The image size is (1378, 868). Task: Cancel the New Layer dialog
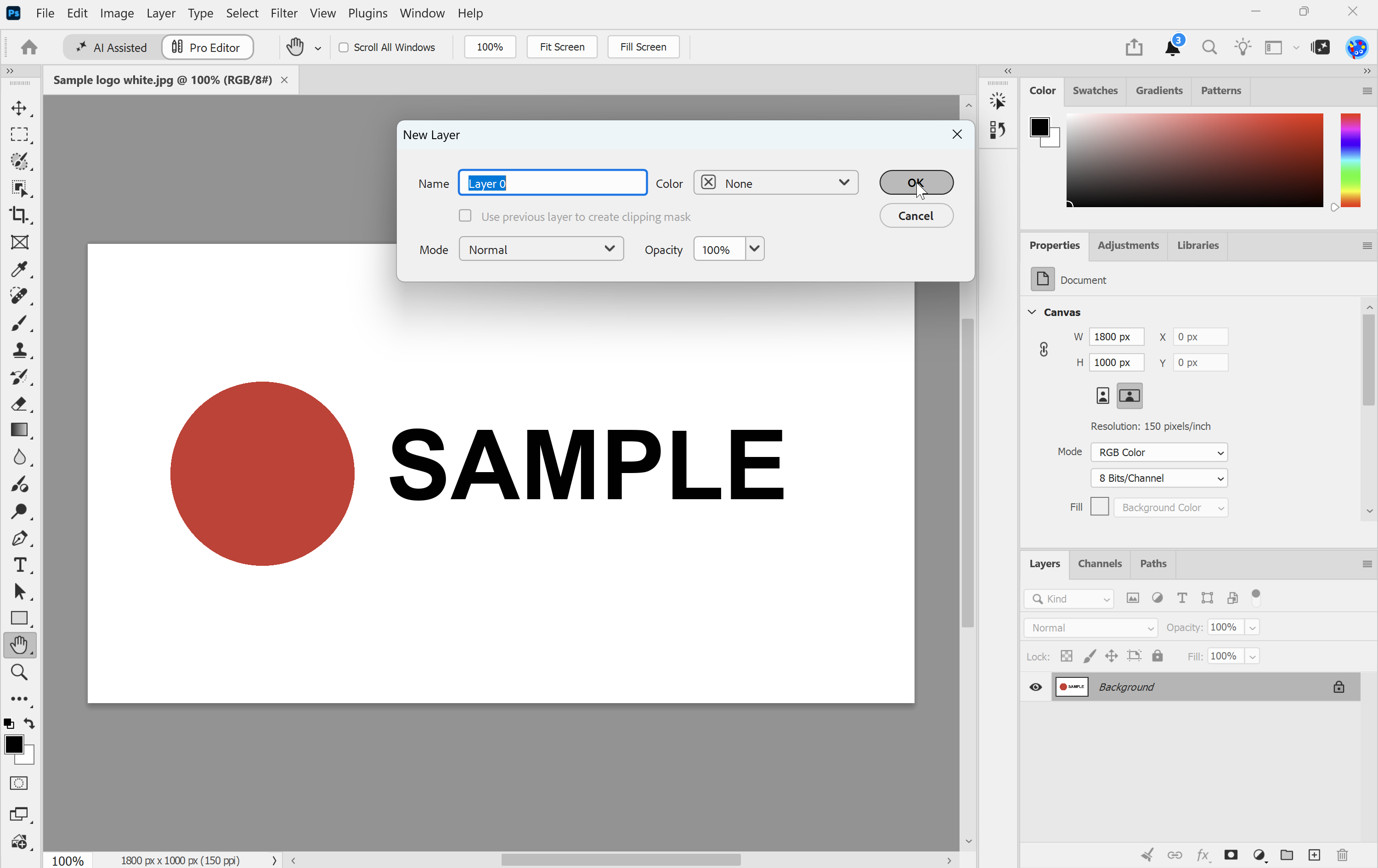coord(916,216)
